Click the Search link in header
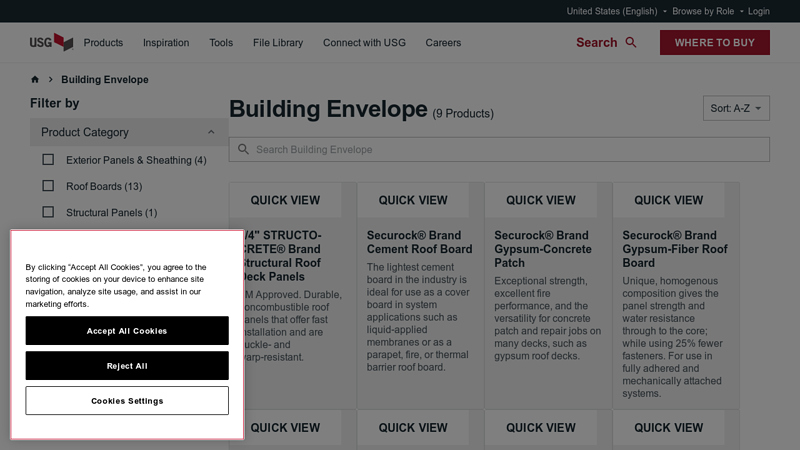Image resolution: width=800 pixels, height=450 pixels. [596, 42]
